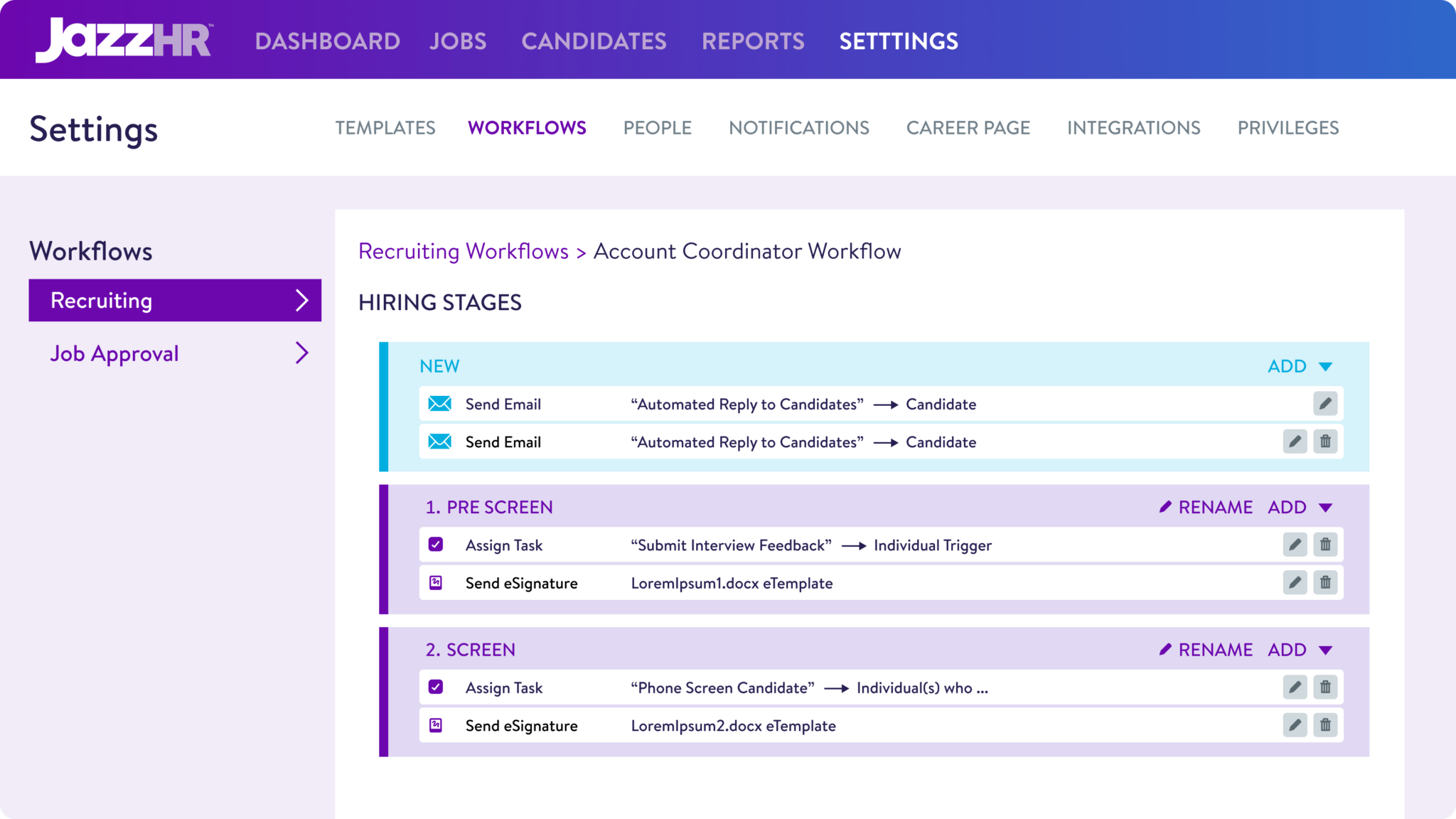Open the CANDIDATES menu in top navigation
1456x819 pixels.
594,41
